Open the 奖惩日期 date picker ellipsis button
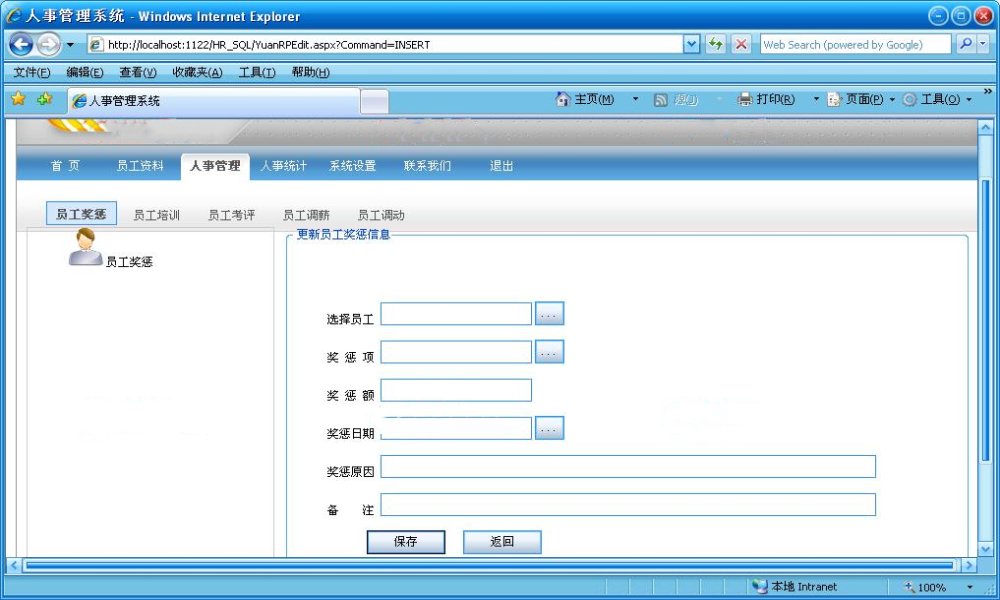This screenshot has width=1000, height=600. pos(550,428)
